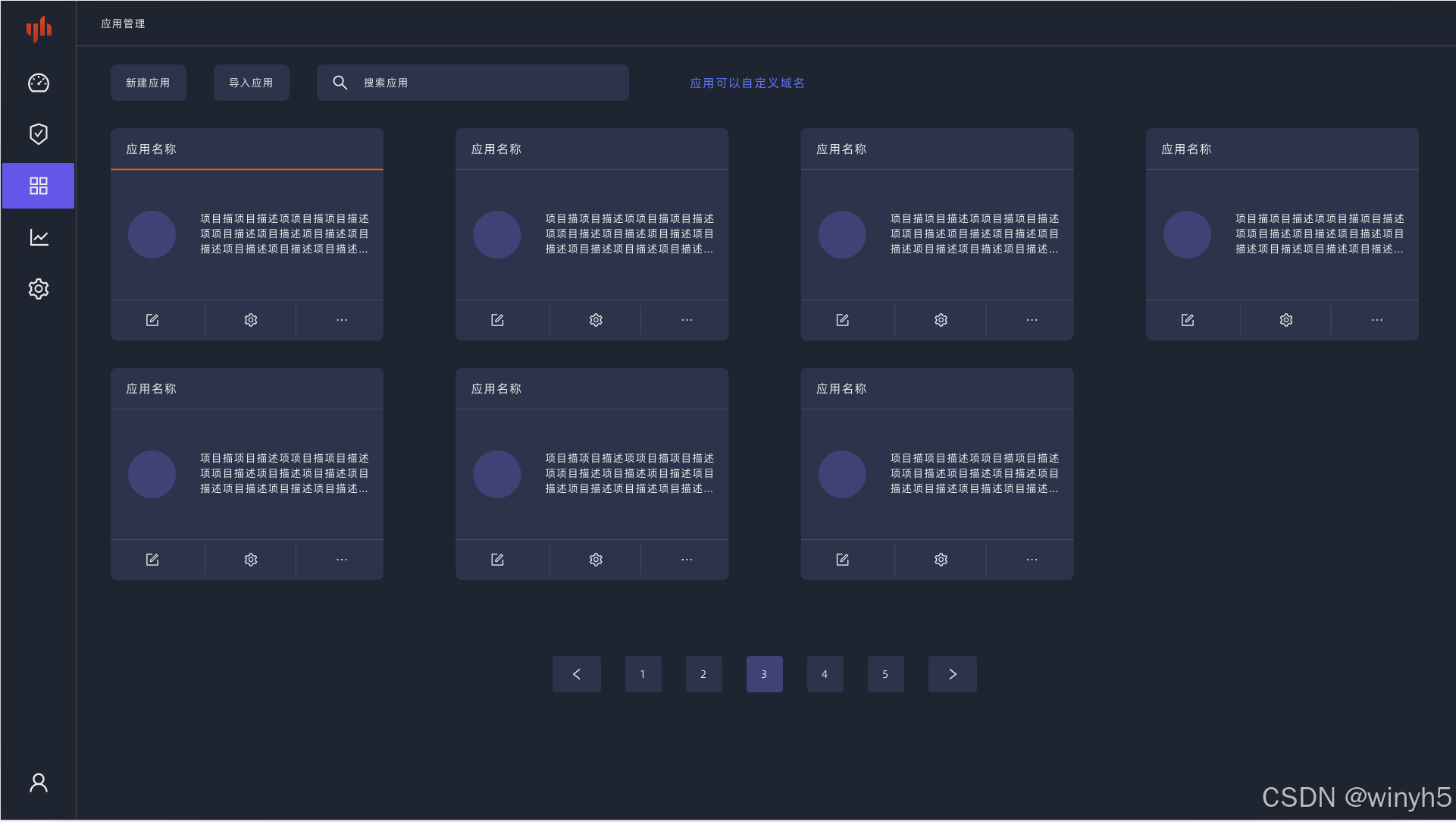Open the shield security icon in sidebar

pyautogui.click(x=39, y=134)
